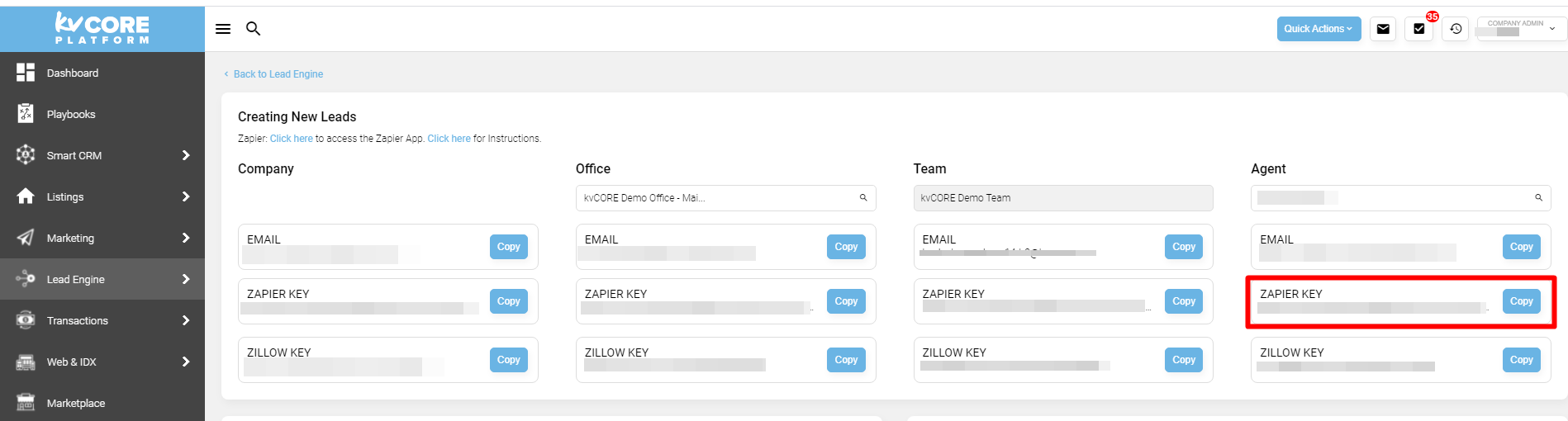This screenshot has height=421, width=1568.
Task: Click the kvCORE Demo Team field
Action: point(1063,198)
